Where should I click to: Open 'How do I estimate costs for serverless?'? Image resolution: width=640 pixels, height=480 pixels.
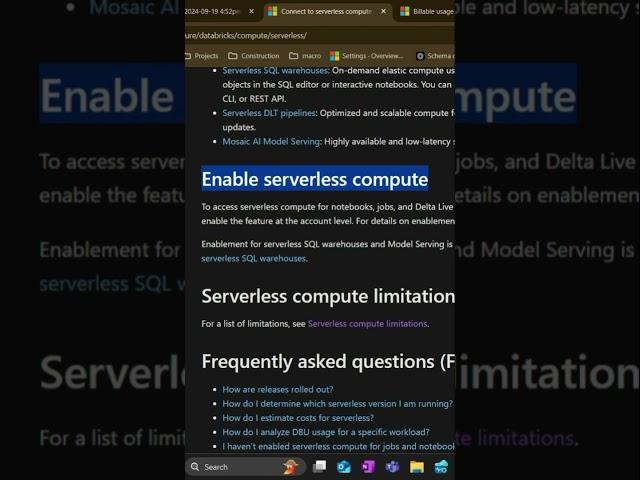click(298, 418)
